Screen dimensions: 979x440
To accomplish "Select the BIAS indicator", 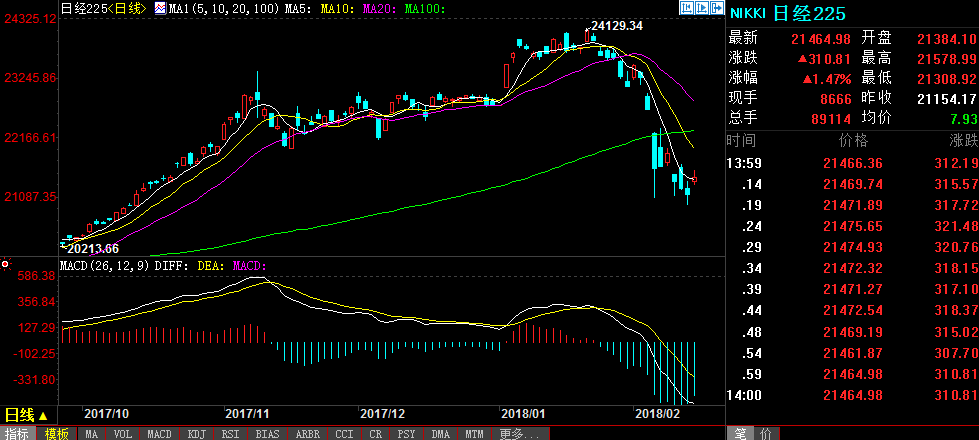I will [x=267, y=434].
